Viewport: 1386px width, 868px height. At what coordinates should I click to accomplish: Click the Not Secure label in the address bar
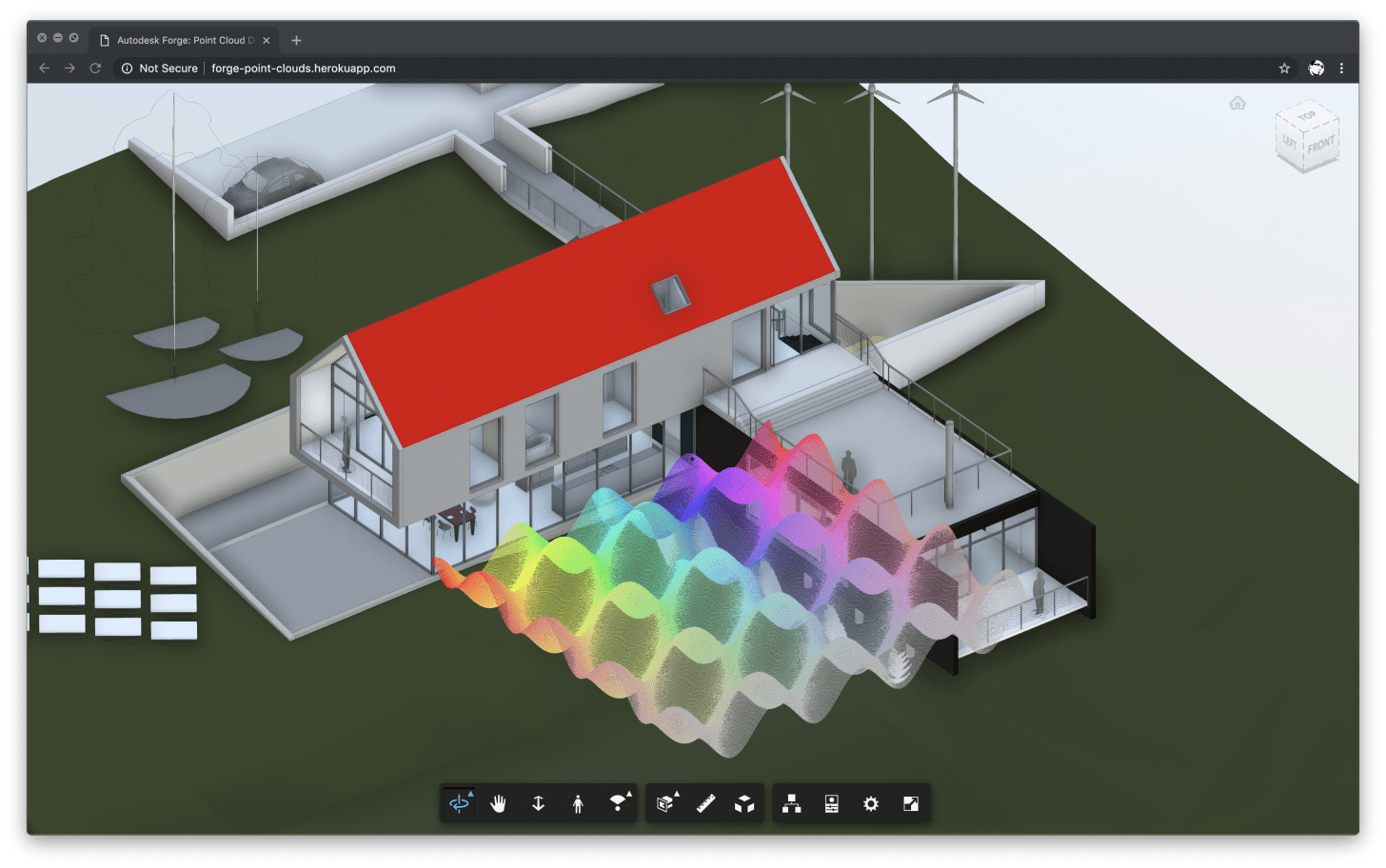tap(168, 68)
